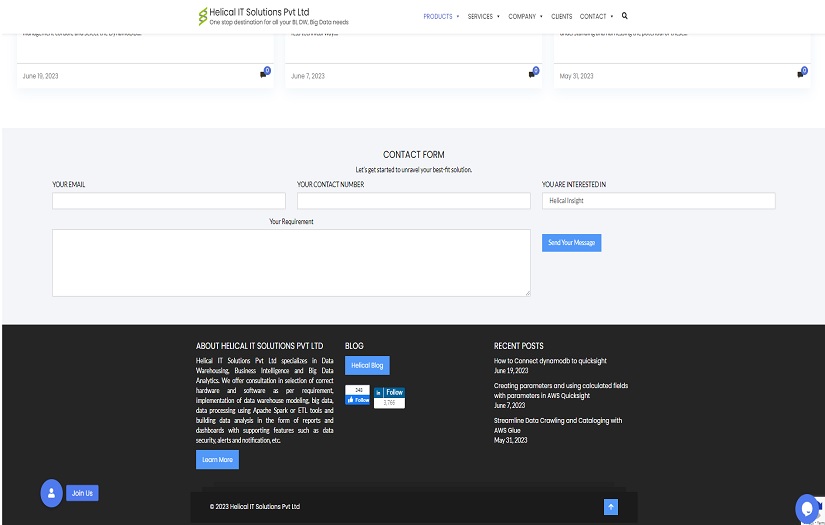Expand the Products menu
Image resolution: width=825 pixels, height=525 pixels.
click(441, 16)
